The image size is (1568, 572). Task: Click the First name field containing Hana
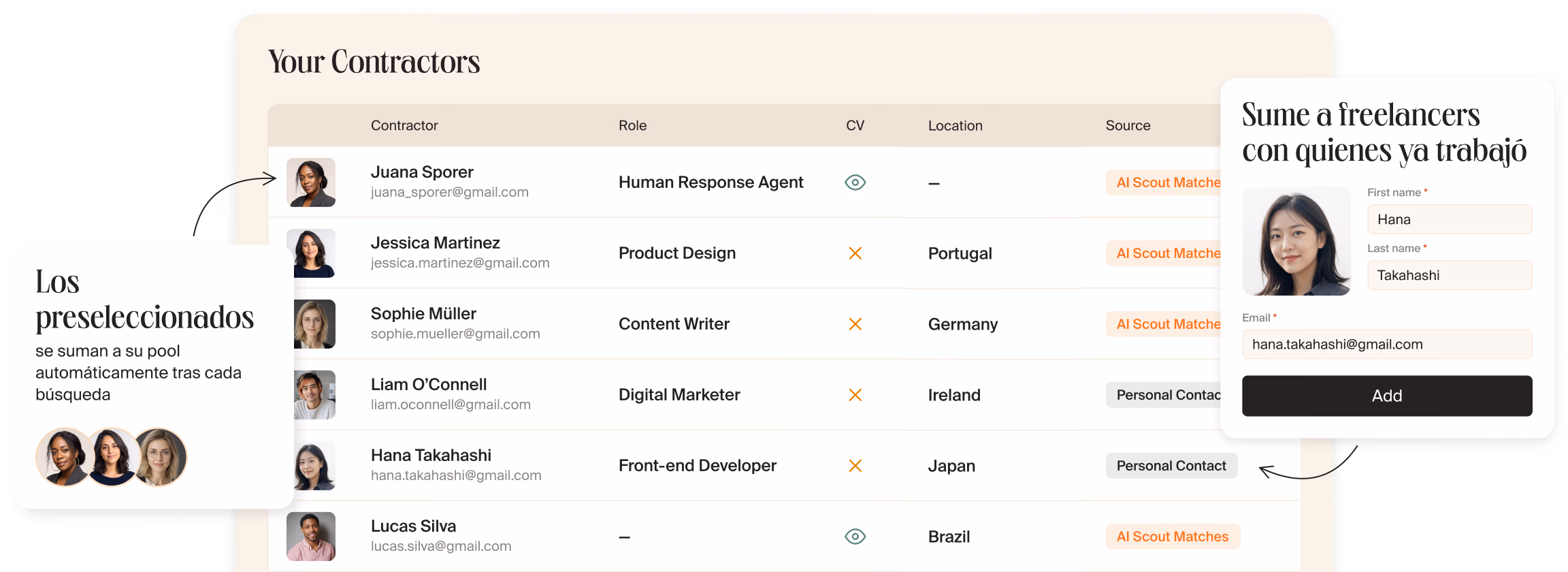tap(1450, 219)
